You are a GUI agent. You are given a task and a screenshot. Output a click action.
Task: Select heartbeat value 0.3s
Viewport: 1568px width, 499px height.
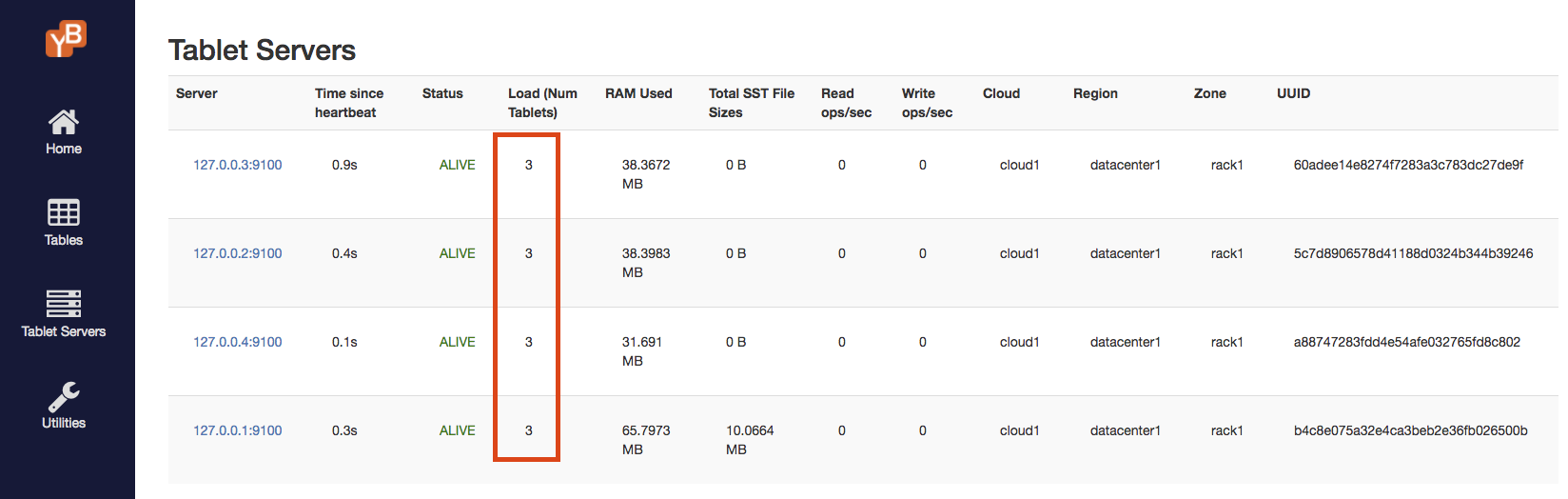(x=344, y=430)
